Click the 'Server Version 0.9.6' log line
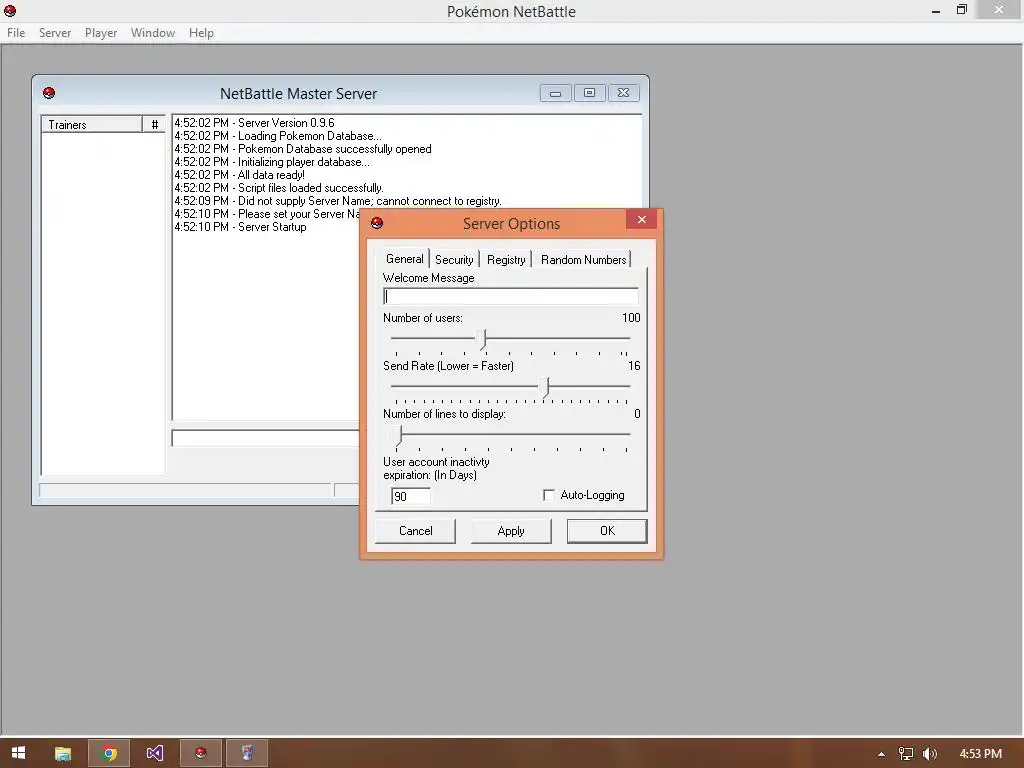Image resolution: width=1024 pixels, height=768 pixels. (255, 123)
